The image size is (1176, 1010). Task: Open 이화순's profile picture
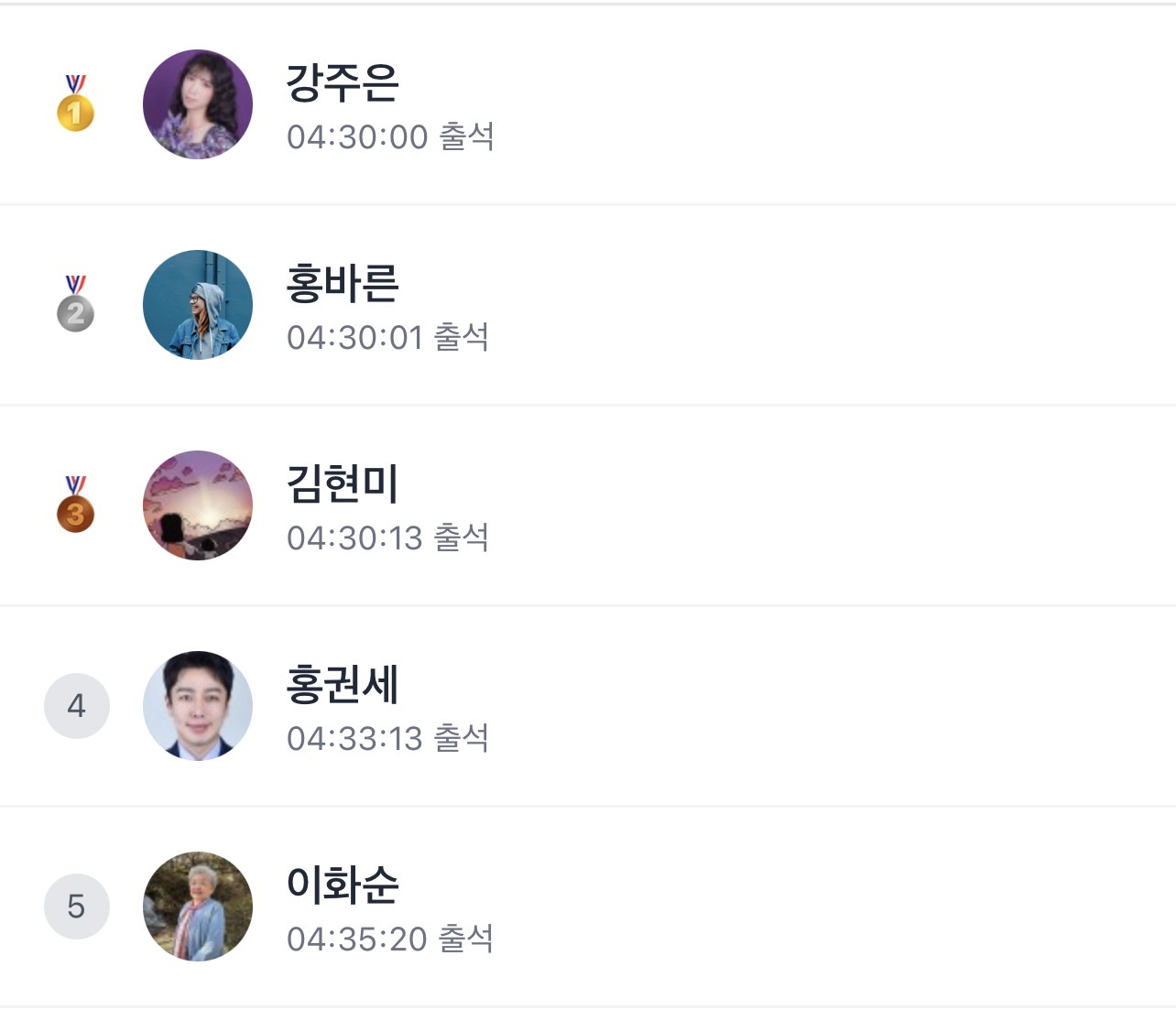click(198, 907)
